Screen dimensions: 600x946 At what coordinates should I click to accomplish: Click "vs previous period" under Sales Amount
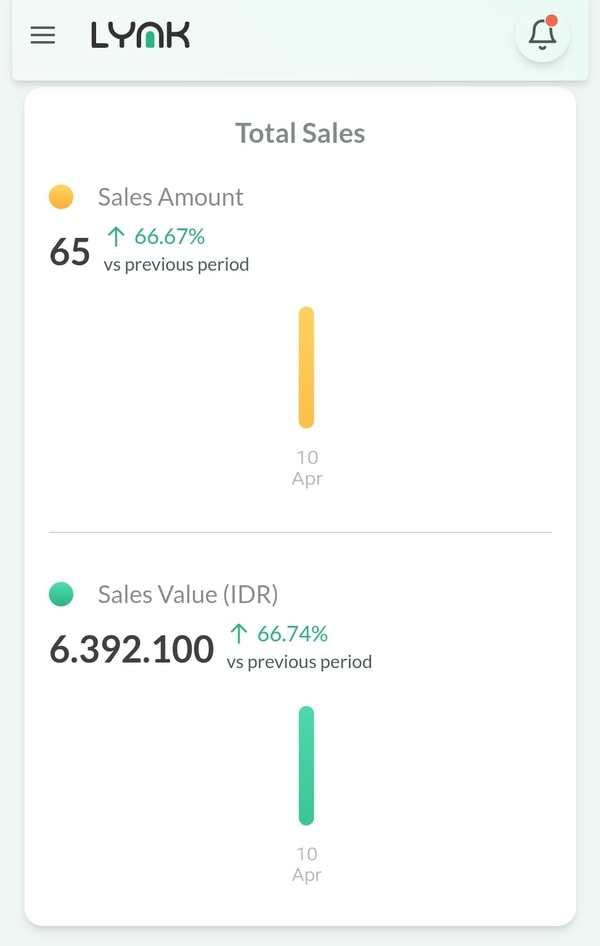pos(176,265)
